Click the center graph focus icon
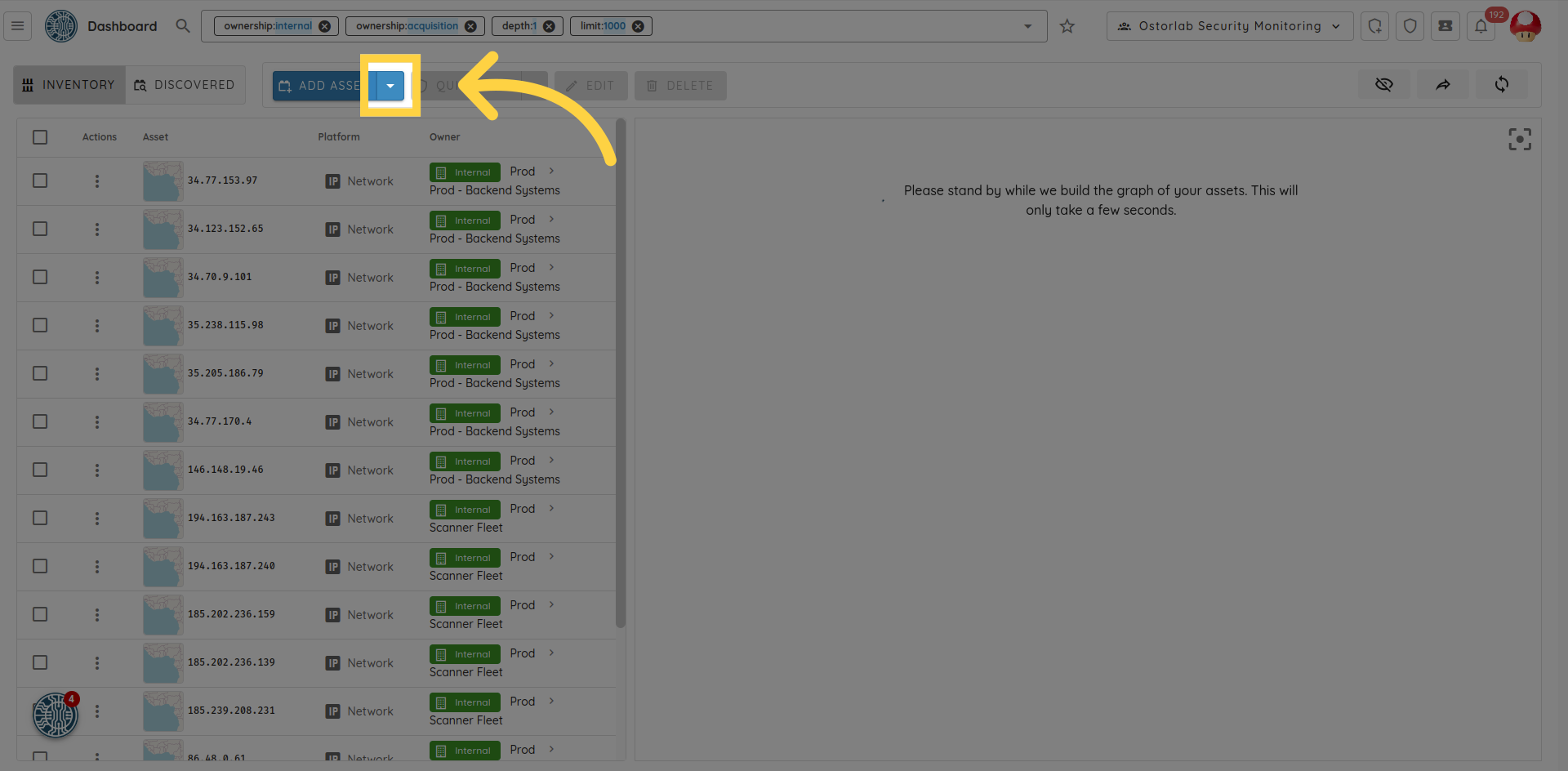This screenshot has width=1568, height=771. (x=1519, y=140)
